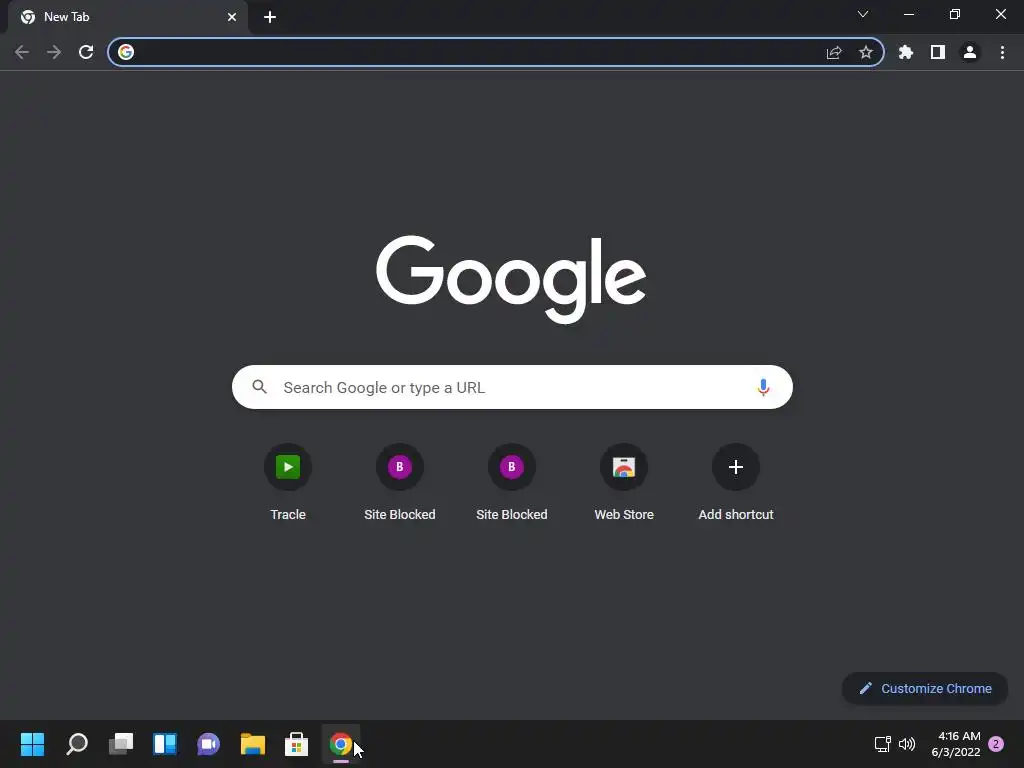The image size is (1024, 768).
Task: Open the Tracle shortcut
Action: [288, 482]
